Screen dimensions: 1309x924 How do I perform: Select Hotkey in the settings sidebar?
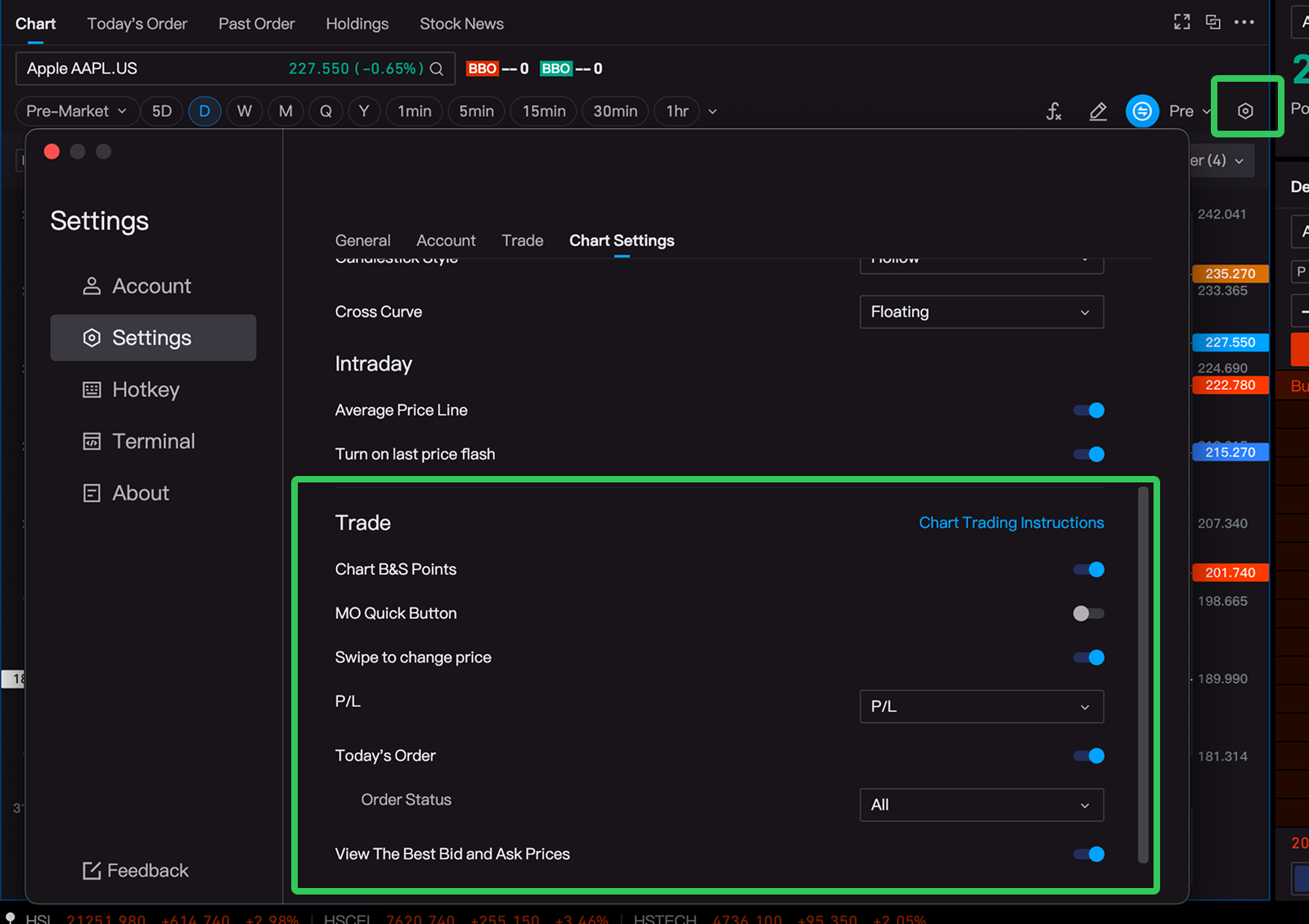coord(146,390)
